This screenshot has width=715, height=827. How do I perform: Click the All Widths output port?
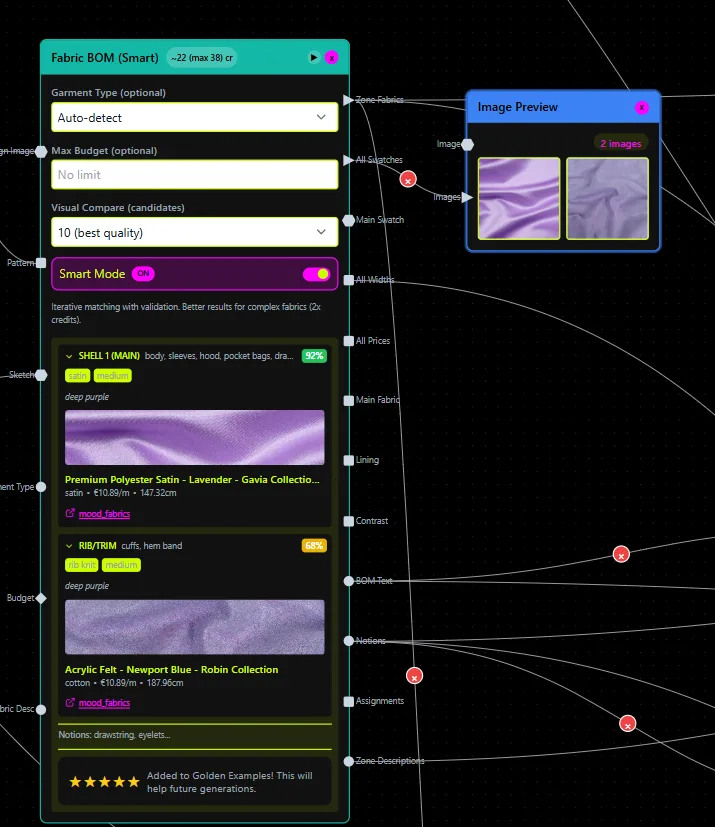pos(349,280)
